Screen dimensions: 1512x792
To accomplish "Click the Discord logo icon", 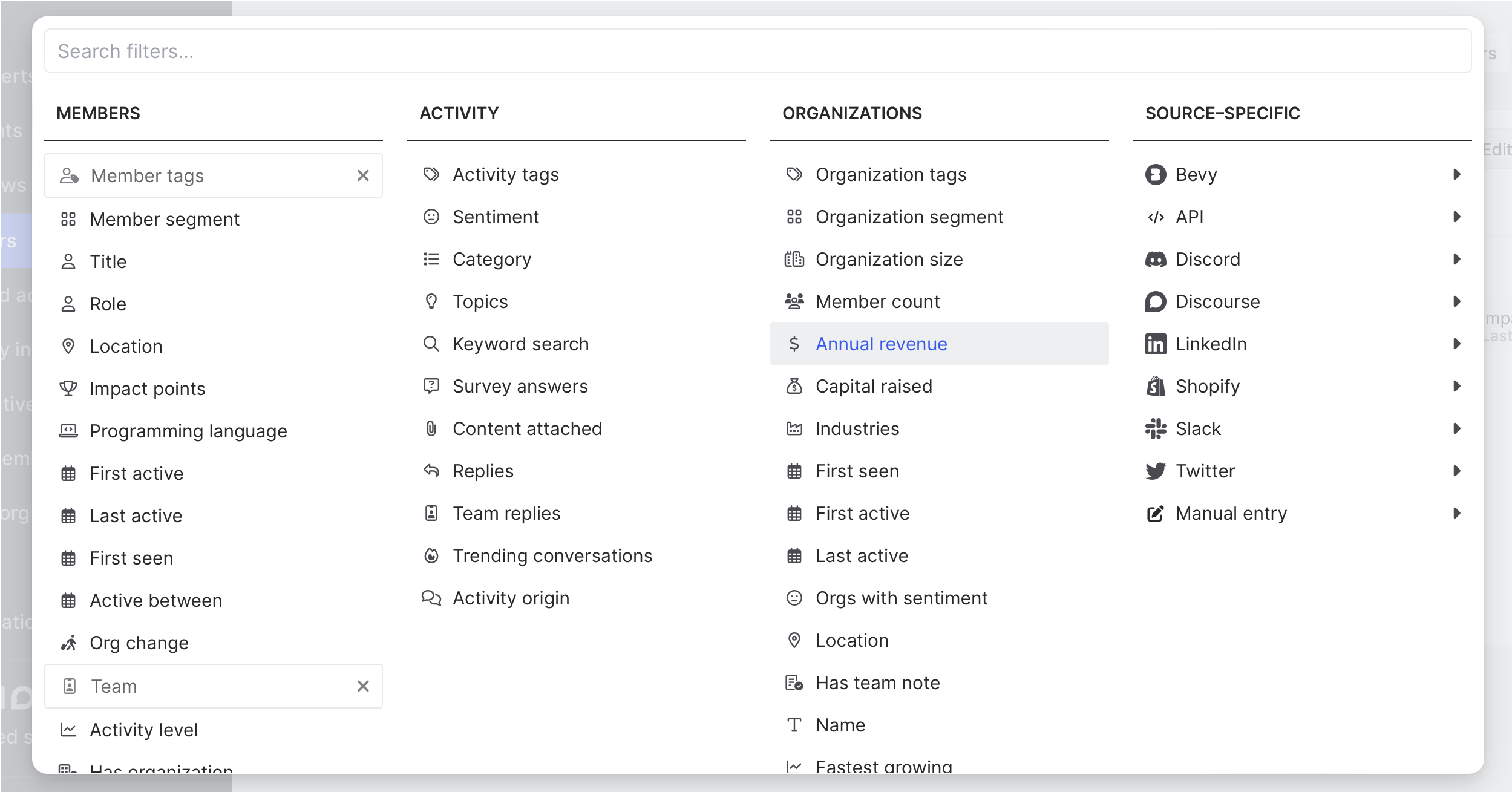I will (x=1155, y=260).
